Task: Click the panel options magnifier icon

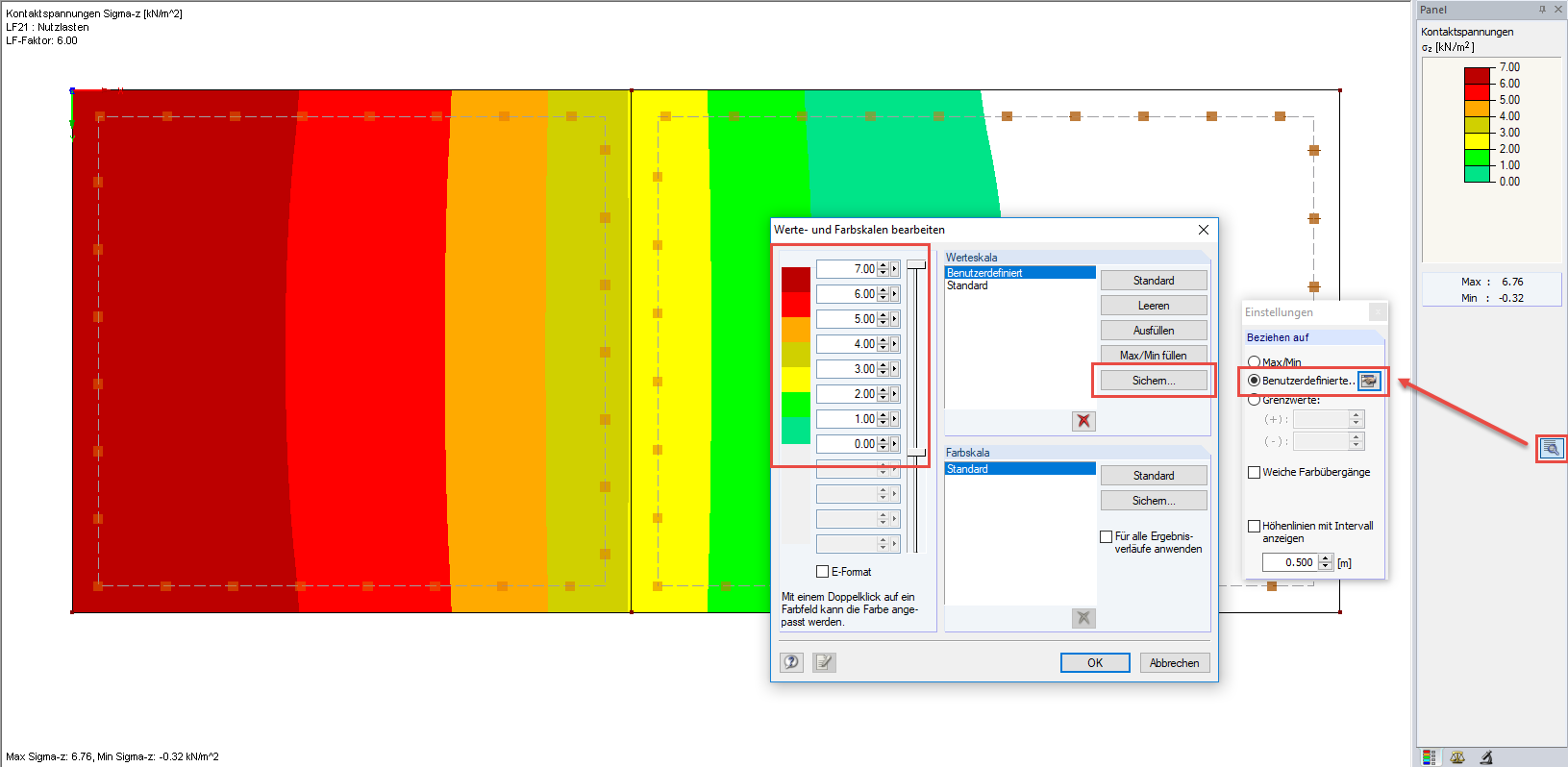Action: [1551, 449]
